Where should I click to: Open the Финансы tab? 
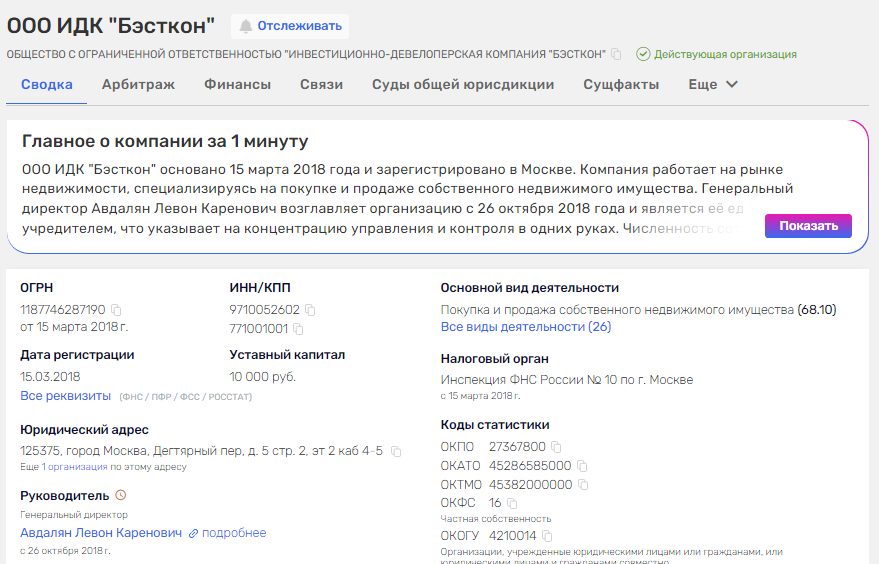237,85
